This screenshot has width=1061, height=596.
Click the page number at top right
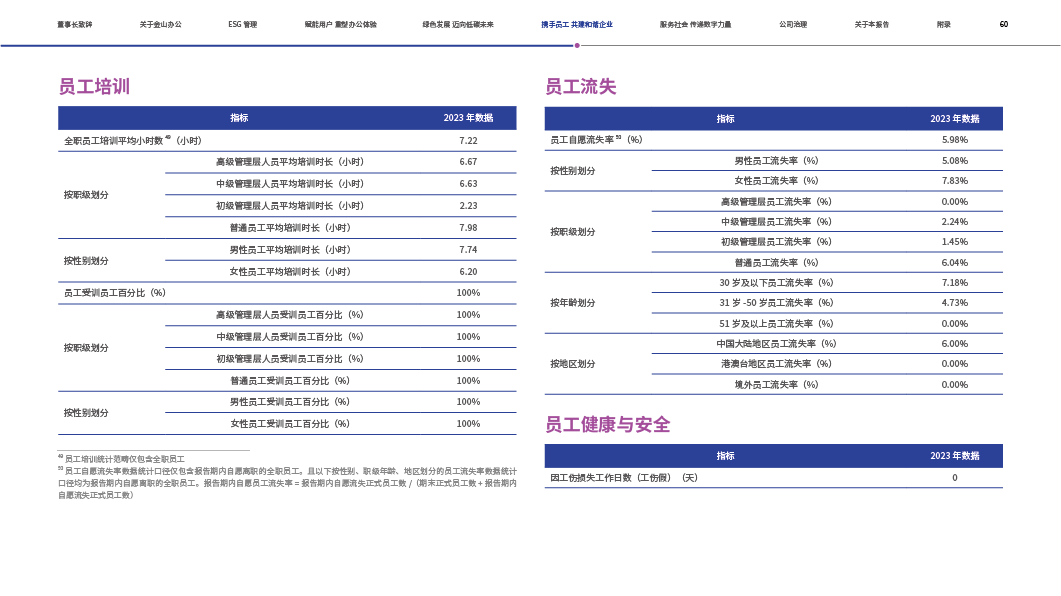click(1003, 24)
